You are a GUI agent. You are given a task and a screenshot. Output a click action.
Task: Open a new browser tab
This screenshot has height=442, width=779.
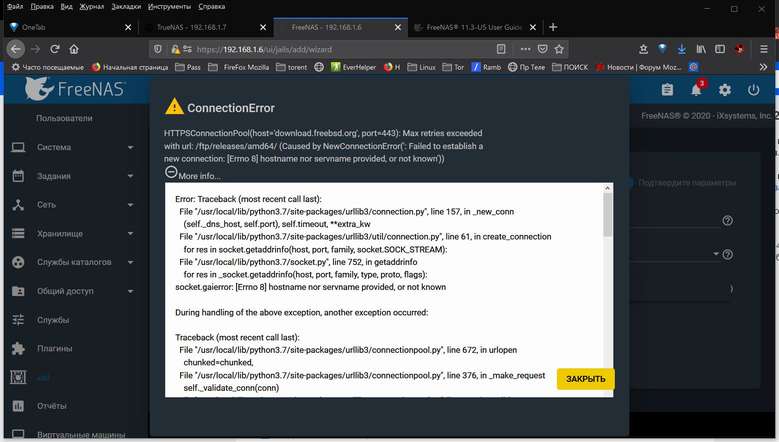pos(553,27)
